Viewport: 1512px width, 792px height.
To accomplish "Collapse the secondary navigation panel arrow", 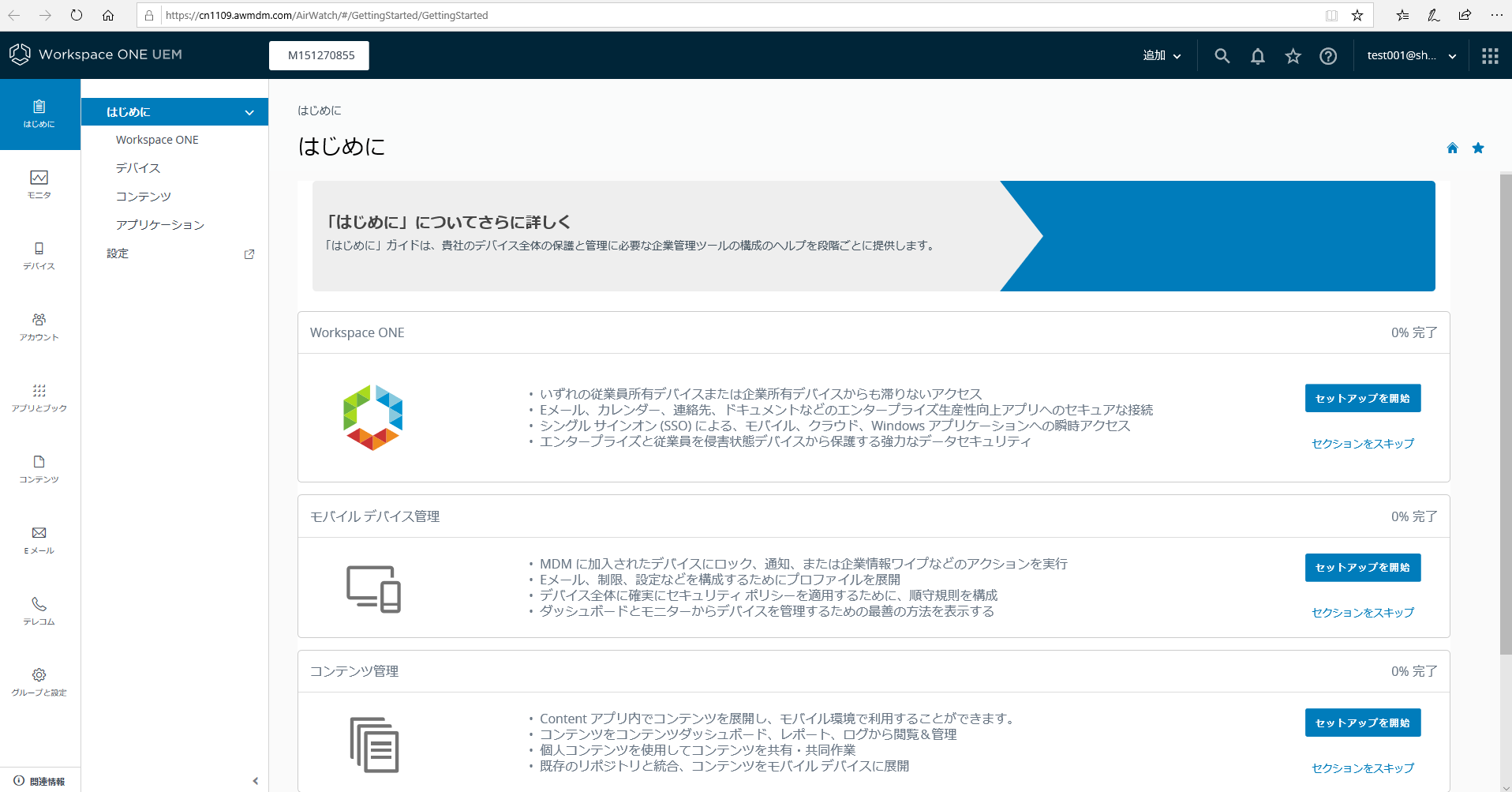I will click(255, 781).
